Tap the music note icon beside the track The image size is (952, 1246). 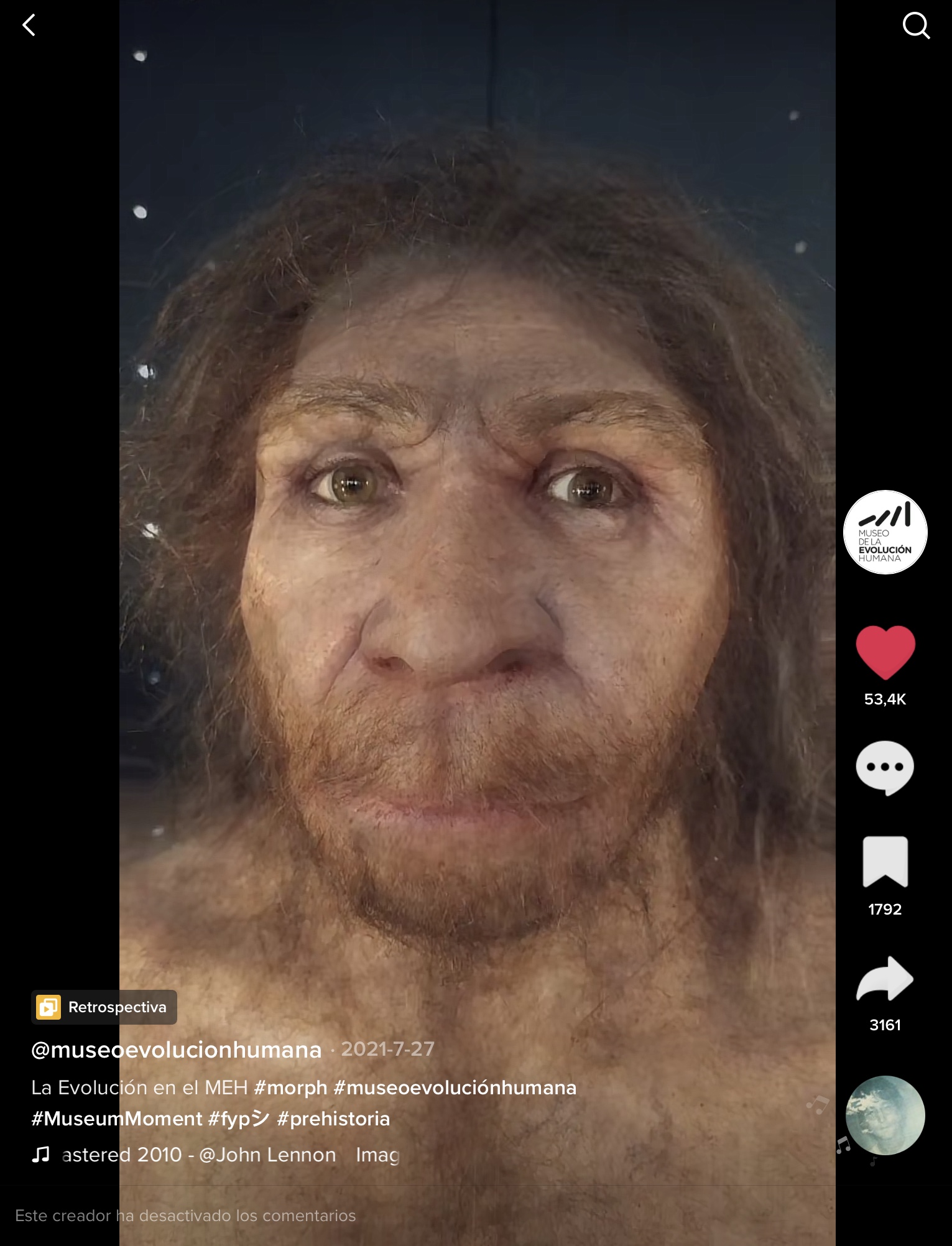click(x=41, y=1155)
